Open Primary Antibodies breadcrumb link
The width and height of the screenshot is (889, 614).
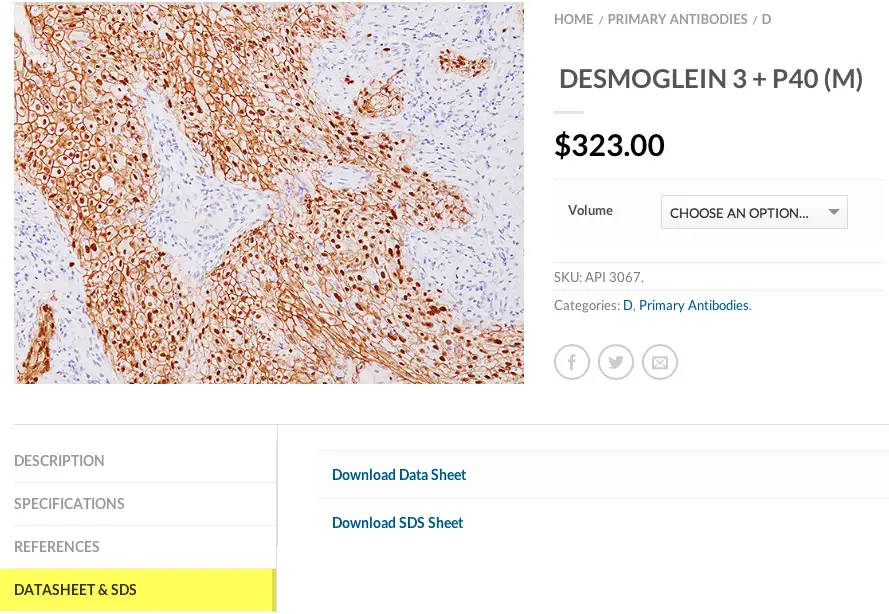click(x=677, y=19)
